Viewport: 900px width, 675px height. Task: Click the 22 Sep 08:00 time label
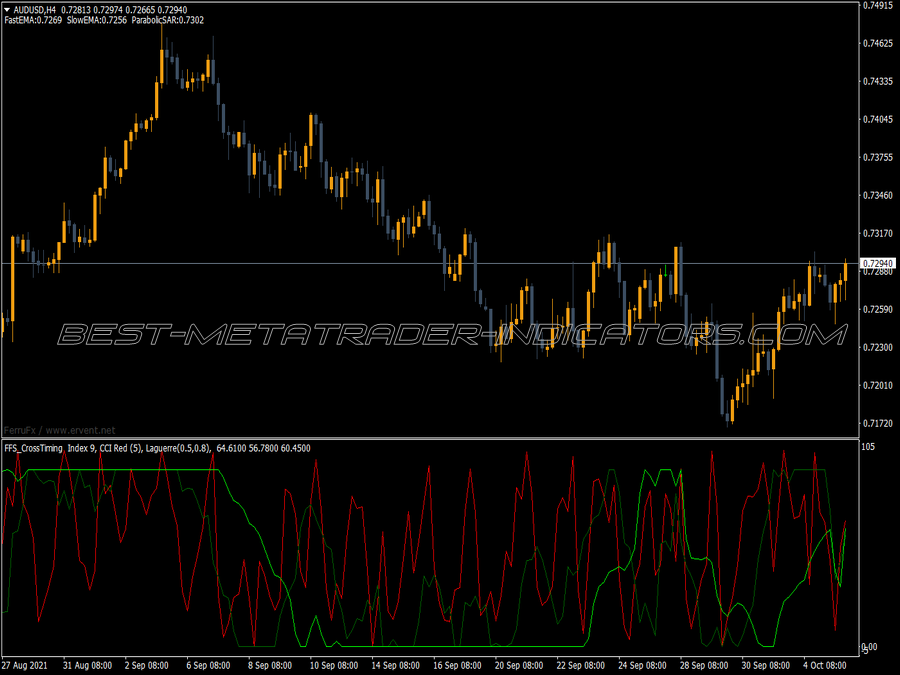(x=580, y=665)
